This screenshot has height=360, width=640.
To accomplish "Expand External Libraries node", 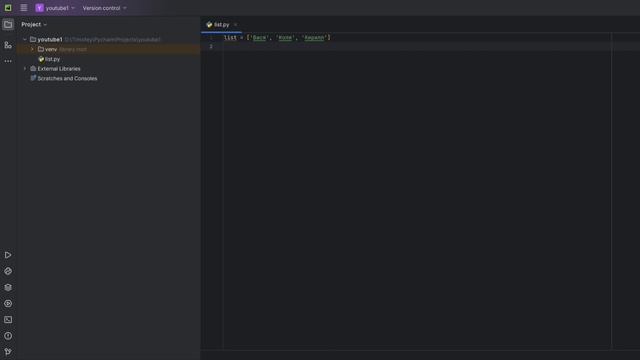I will (x=25, y=69).
